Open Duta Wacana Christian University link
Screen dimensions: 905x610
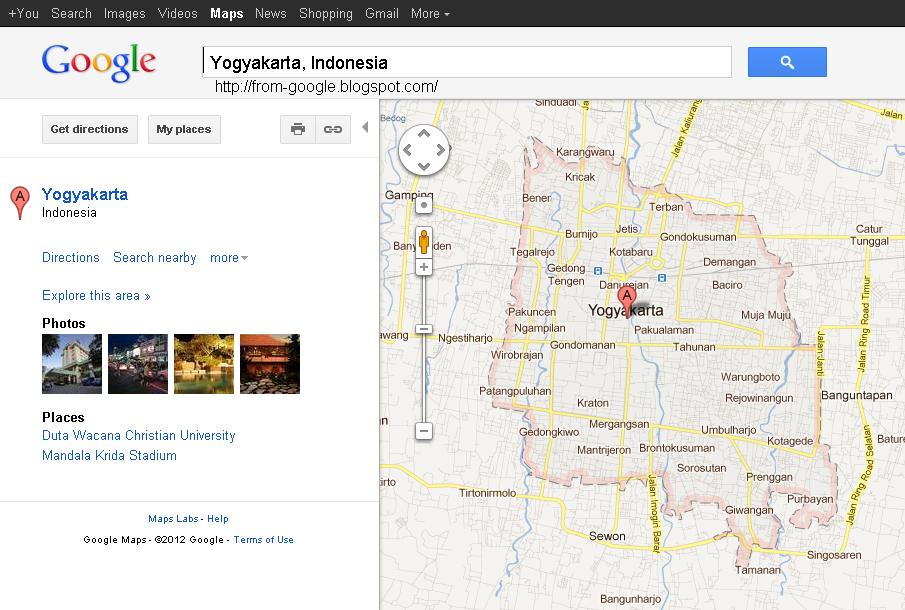click(139, 435)
